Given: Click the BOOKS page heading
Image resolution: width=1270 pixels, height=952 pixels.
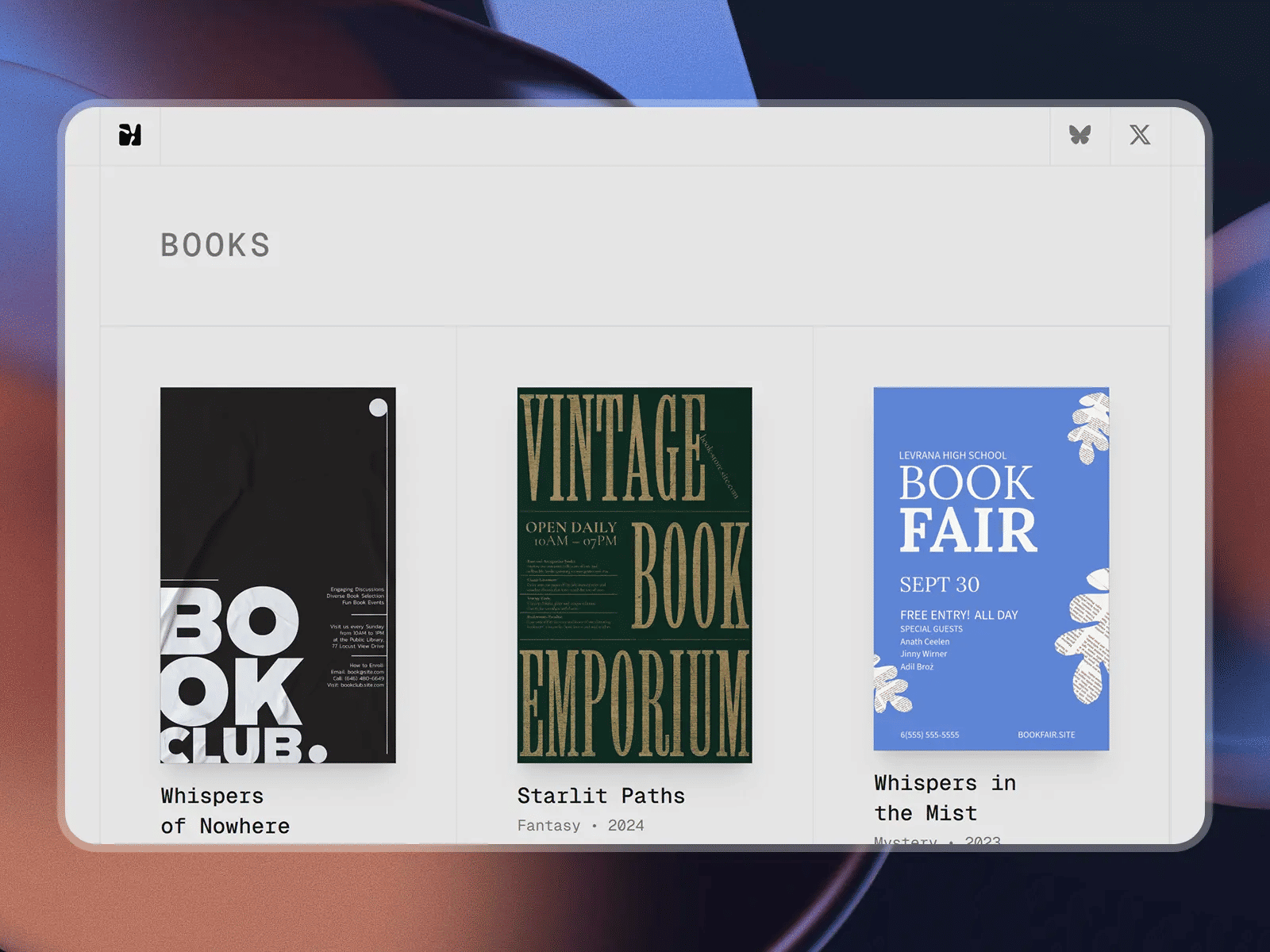Looking at the screenshot, I should [215, 245].
